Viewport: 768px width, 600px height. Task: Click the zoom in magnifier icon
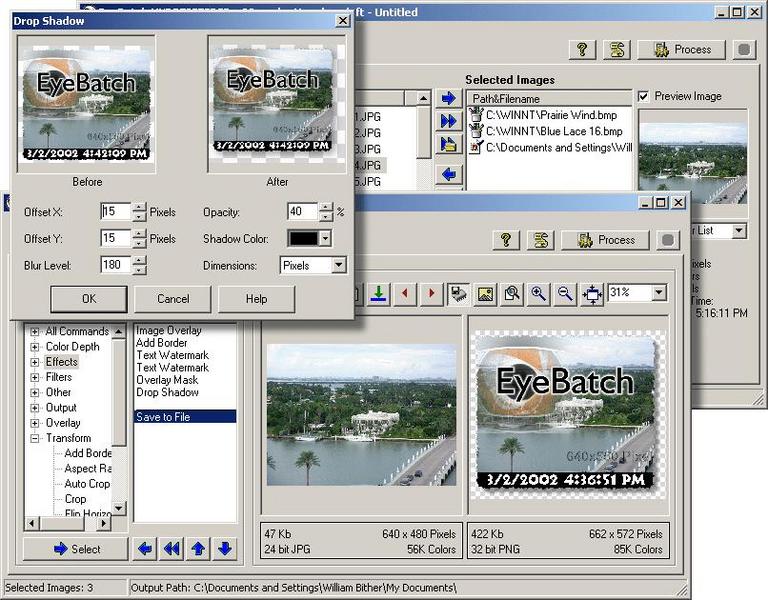[539, 293]
